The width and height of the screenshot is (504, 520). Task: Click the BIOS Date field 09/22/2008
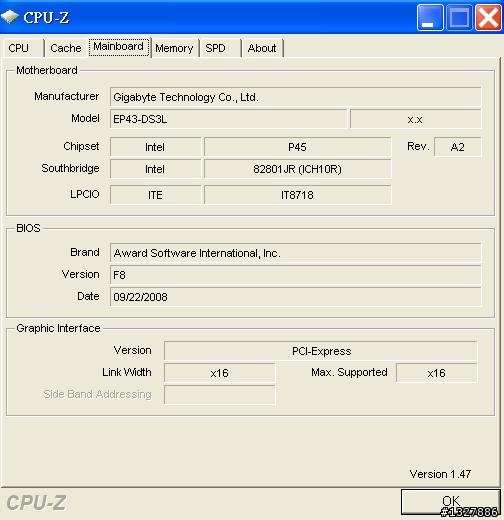(295, 297)
